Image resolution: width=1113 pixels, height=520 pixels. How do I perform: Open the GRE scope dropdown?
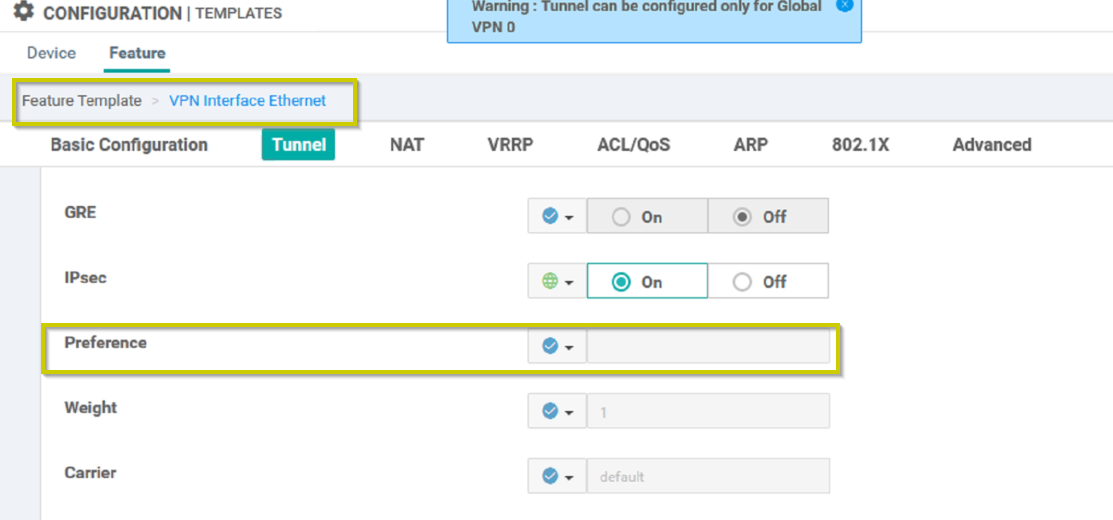coord(557,216)
